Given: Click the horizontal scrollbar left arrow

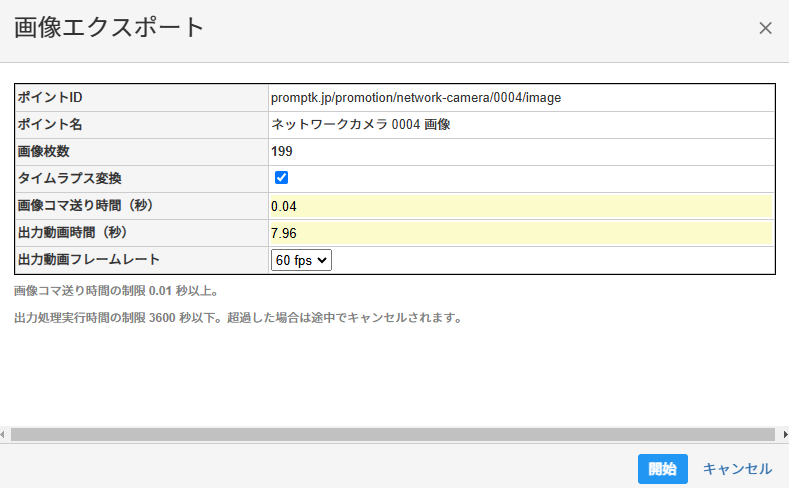Looking at the screenshot, I should pyautogui.click(x=3, y=434).
